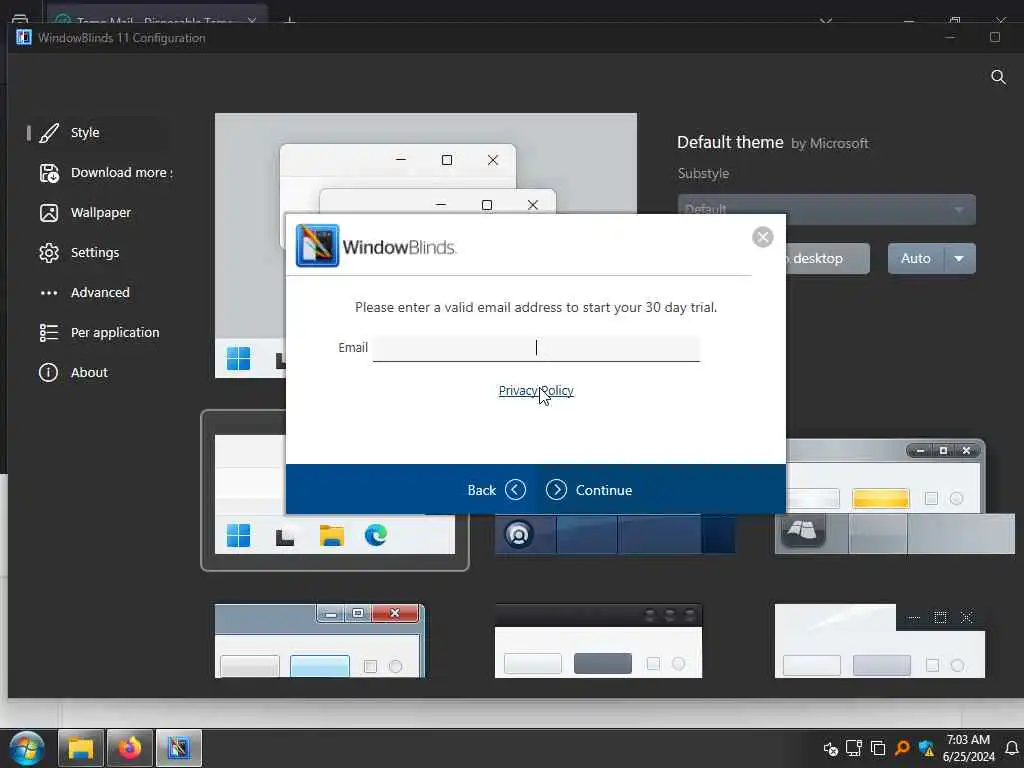
Task: Click the orange search tray icon
Action: (902, 748)
